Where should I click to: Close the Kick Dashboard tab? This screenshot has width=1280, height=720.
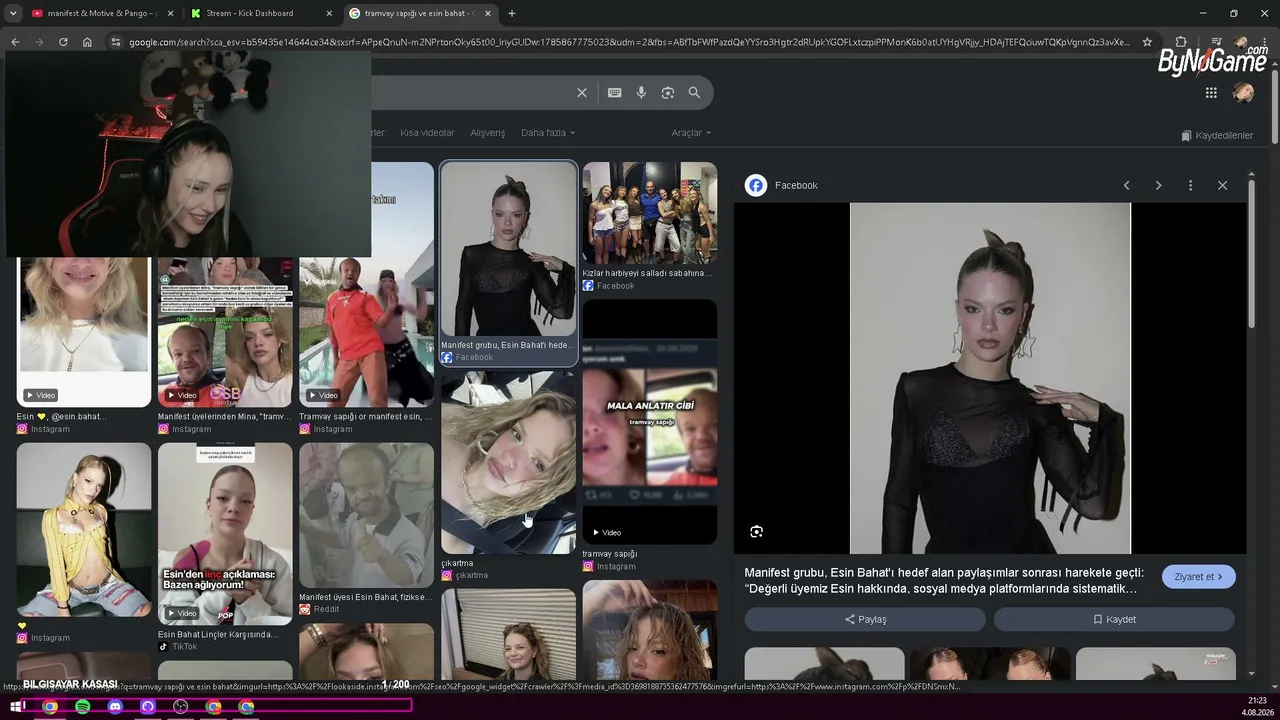tap(329, 13)
